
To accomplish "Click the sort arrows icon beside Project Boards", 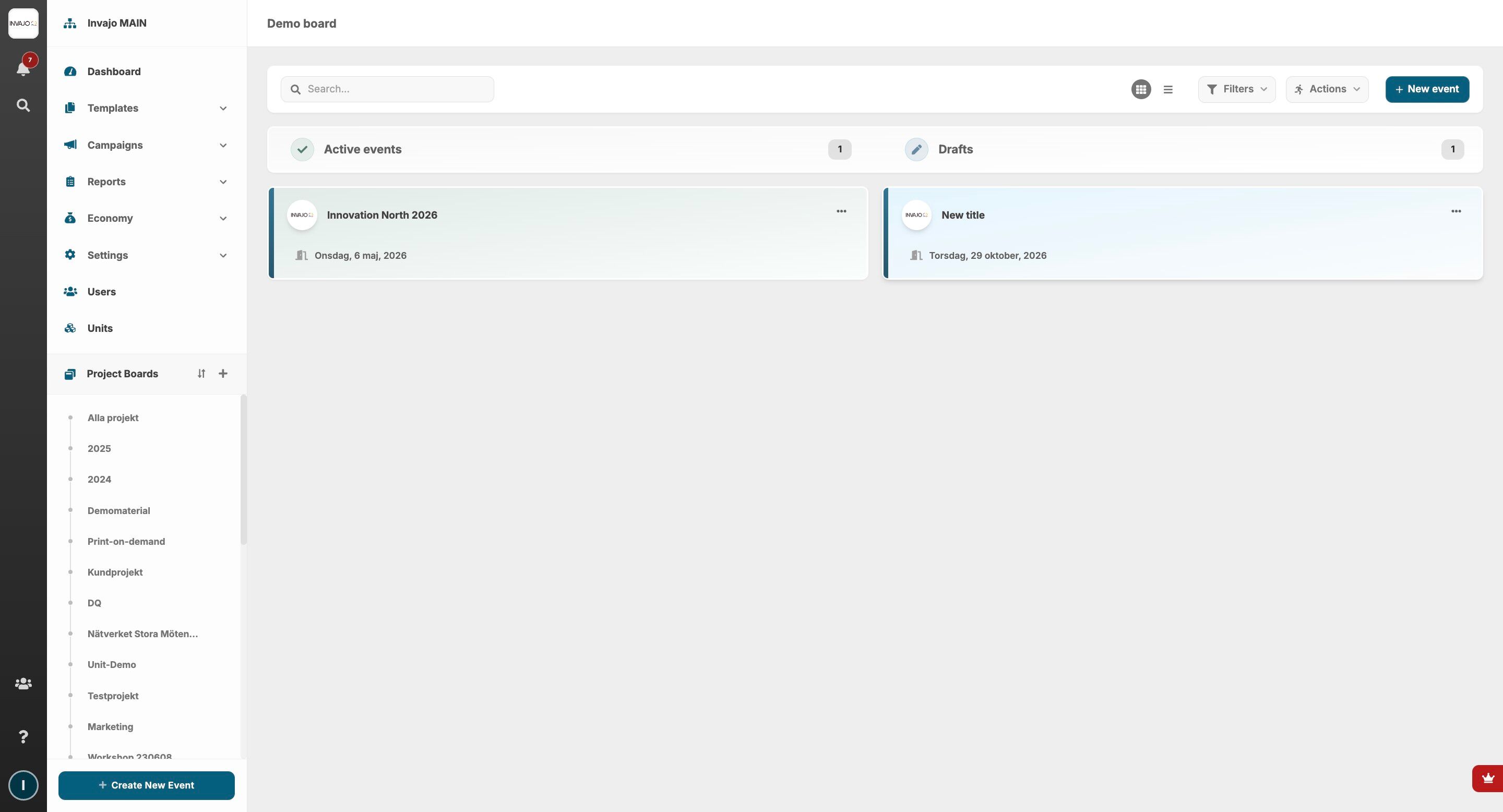I will 201,374.
